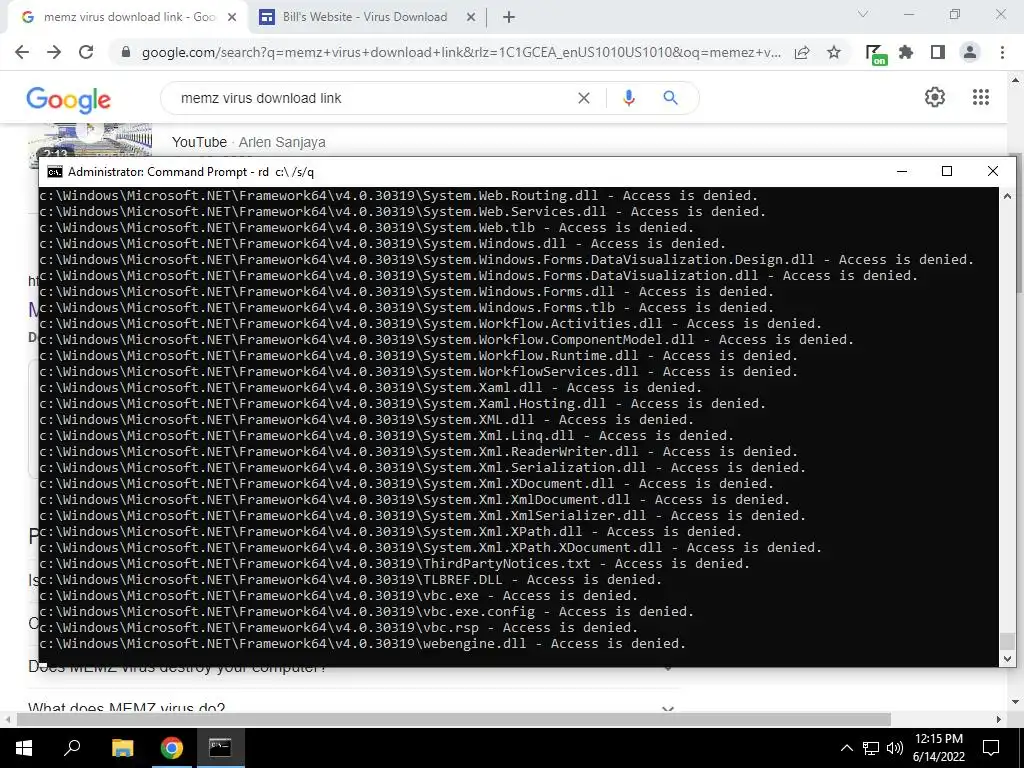Open the Extensions puzzle piece menu
Image resolution: width=1024 pixels, height=768 pixels.
906,52
